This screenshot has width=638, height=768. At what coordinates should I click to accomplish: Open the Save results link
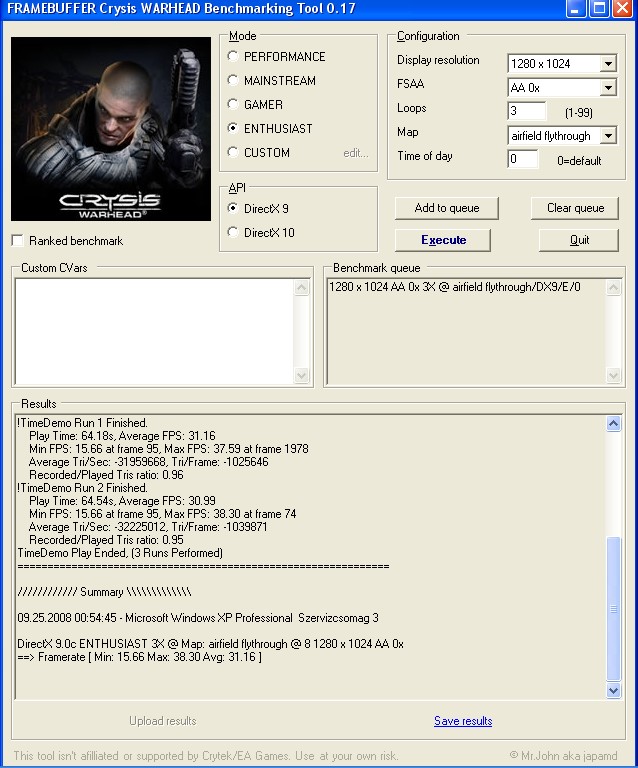click(x=463, y=721)
